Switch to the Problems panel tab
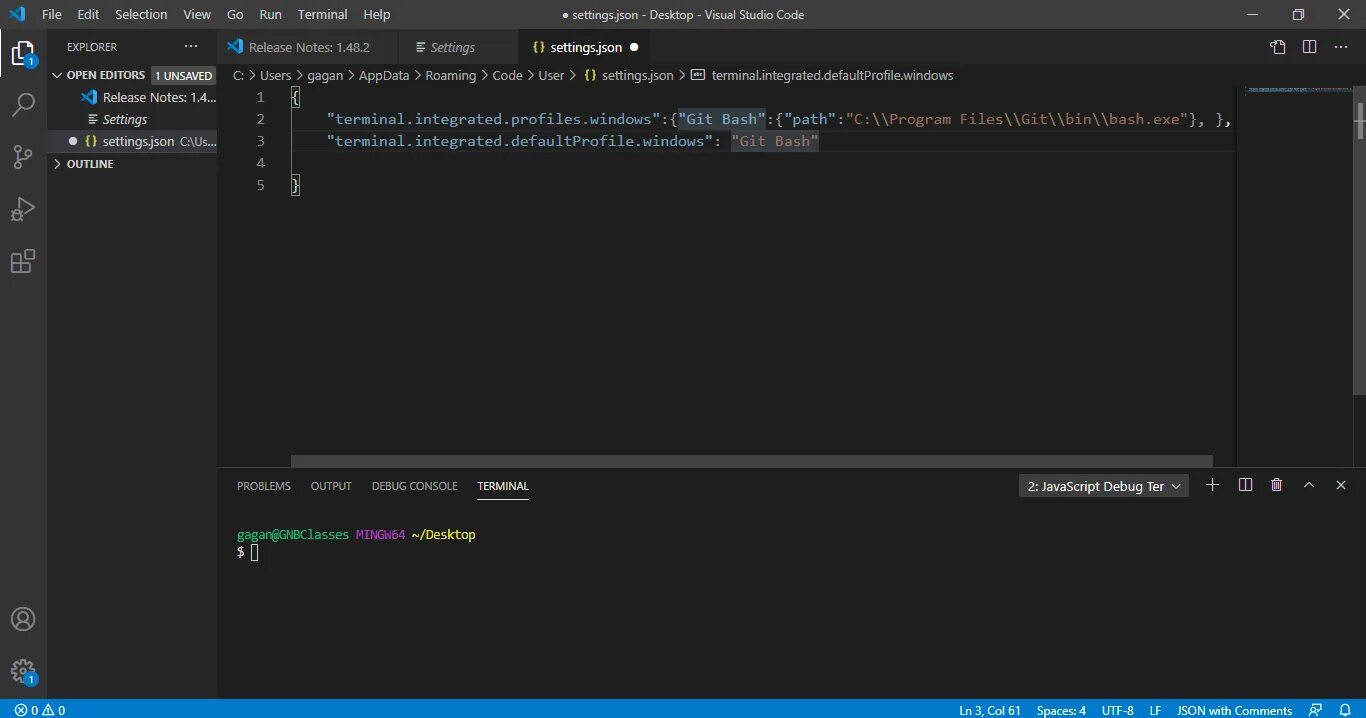The width and height of the screenshot is (1366, 718). [x=264, y=486]
